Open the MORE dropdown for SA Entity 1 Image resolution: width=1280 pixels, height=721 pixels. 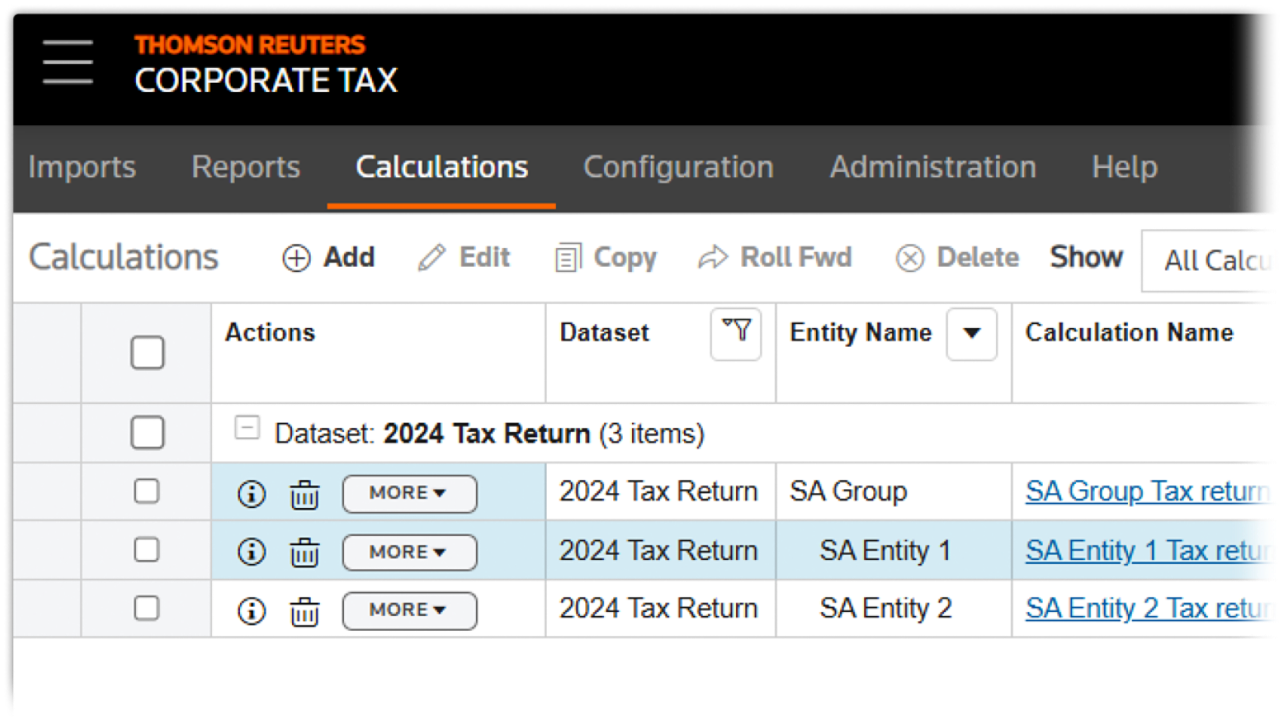(x=409, y=552)
